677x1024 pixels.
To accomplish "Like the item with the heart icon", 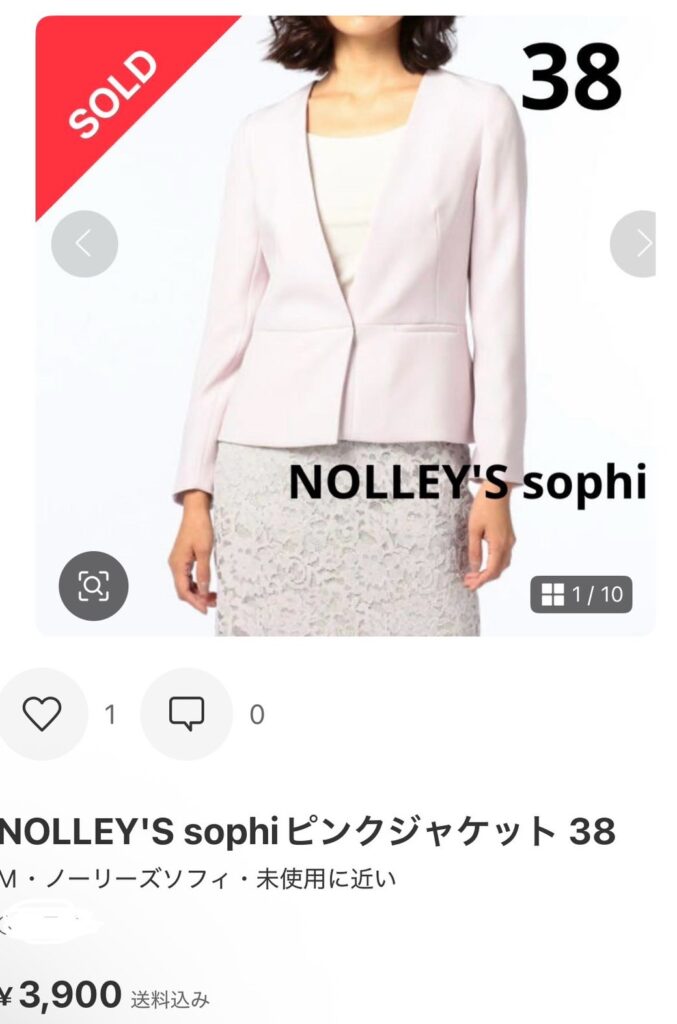I will (x=42, y=713).
